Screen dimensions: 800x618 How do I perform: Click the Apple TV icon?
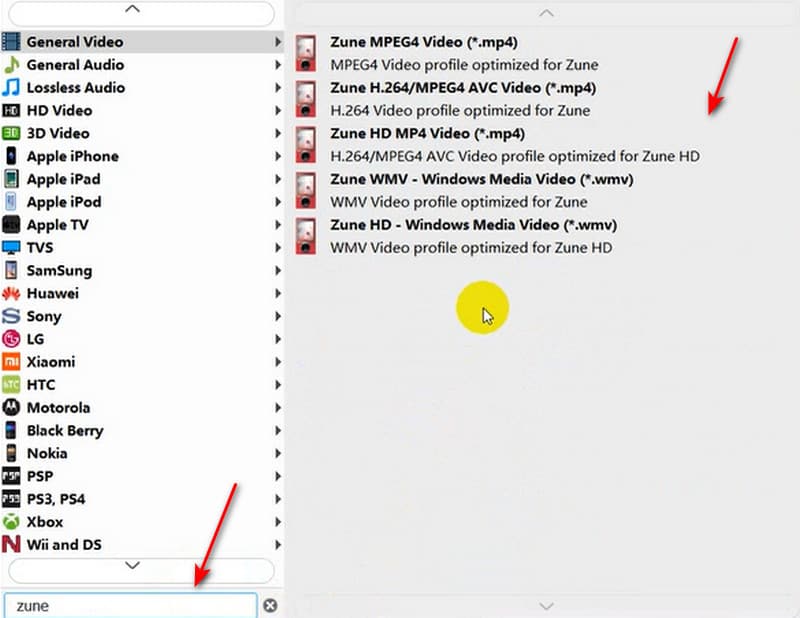coord(11,225)
